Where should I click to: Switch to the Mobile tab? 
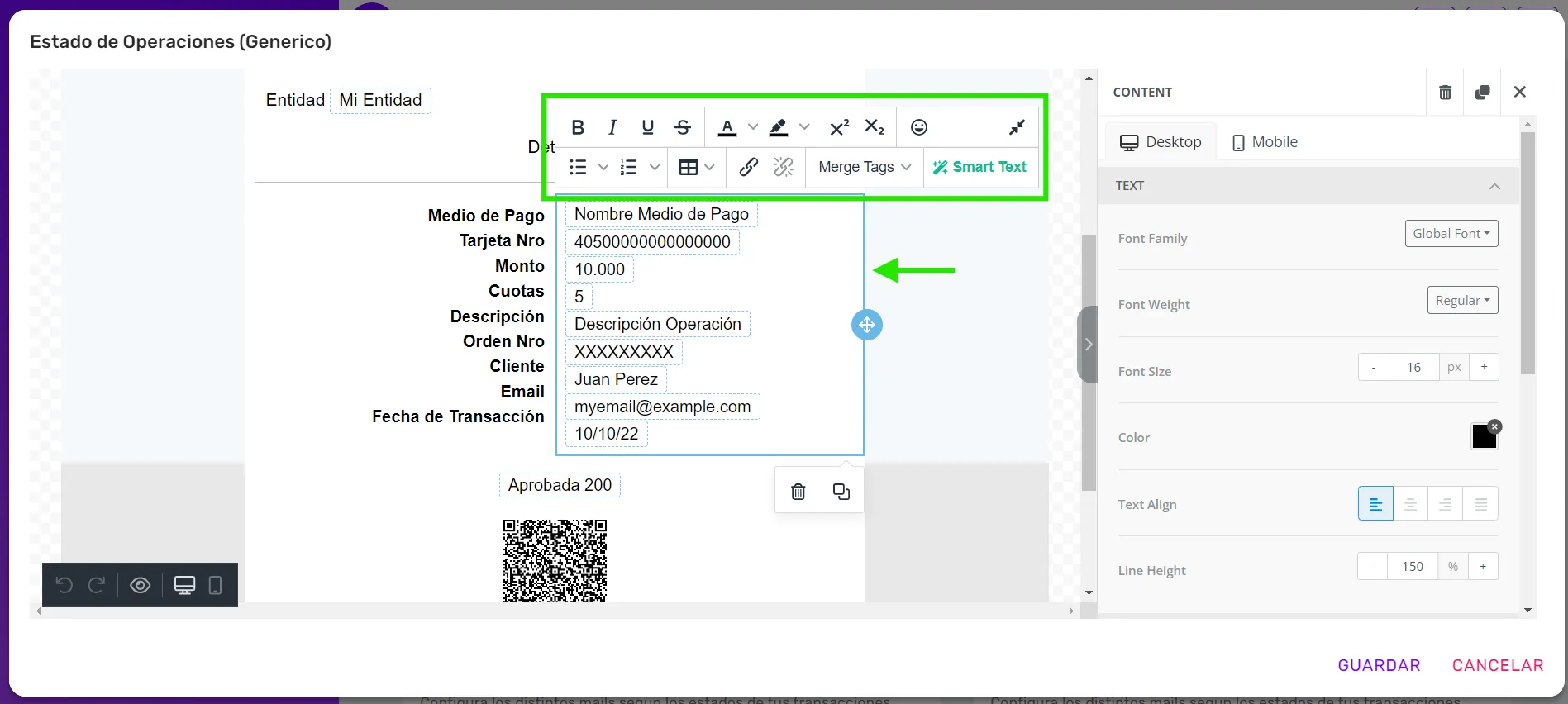click(1265, 142)
